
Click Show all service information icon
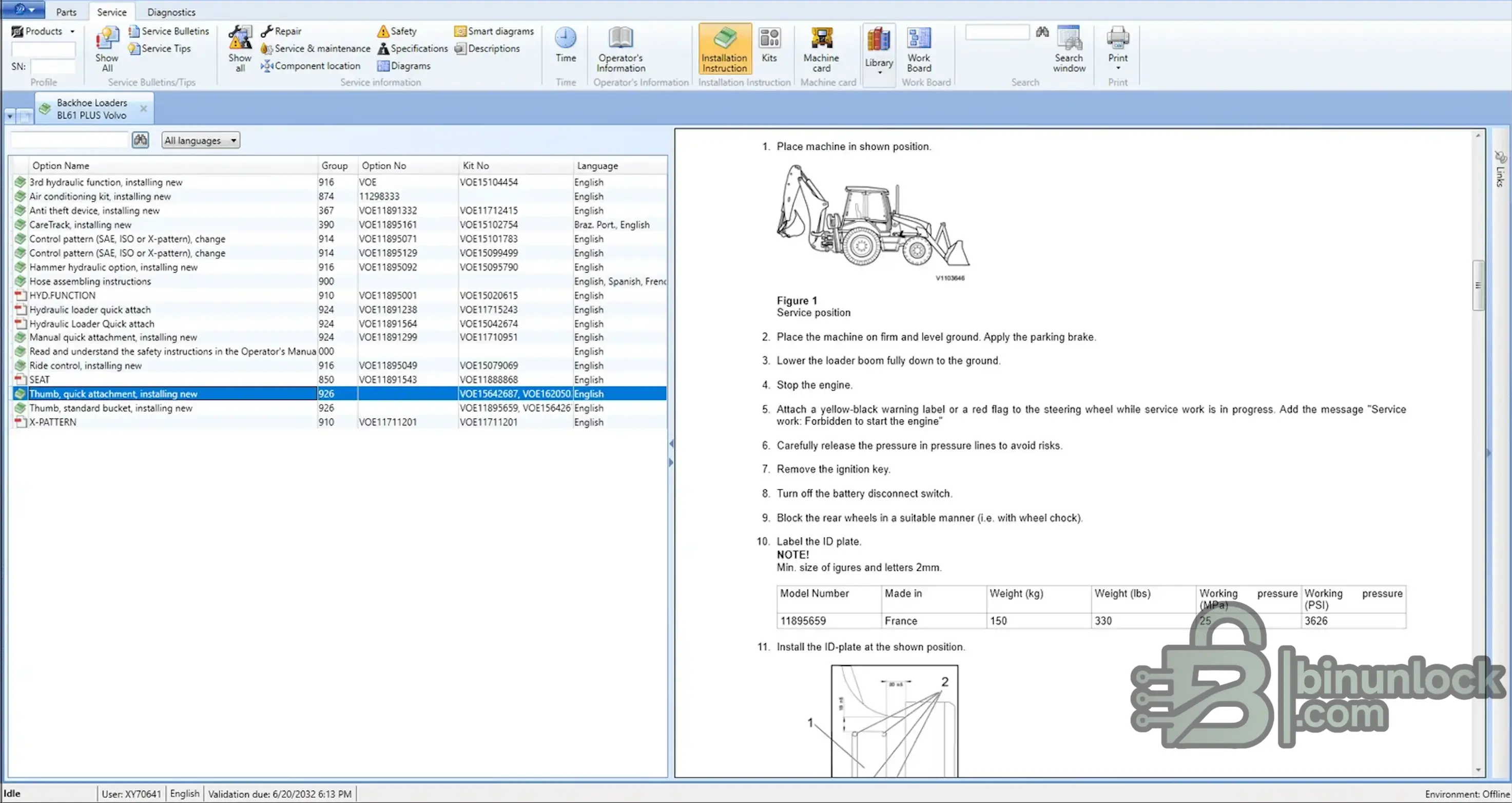(240, 49)
